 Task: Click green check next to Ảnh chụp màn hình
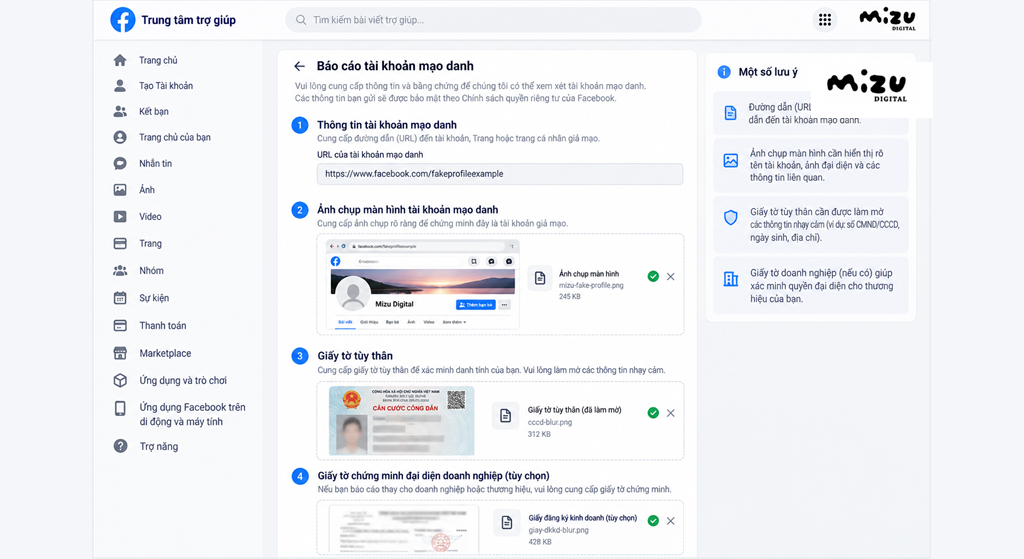click(x=653, y=276)
